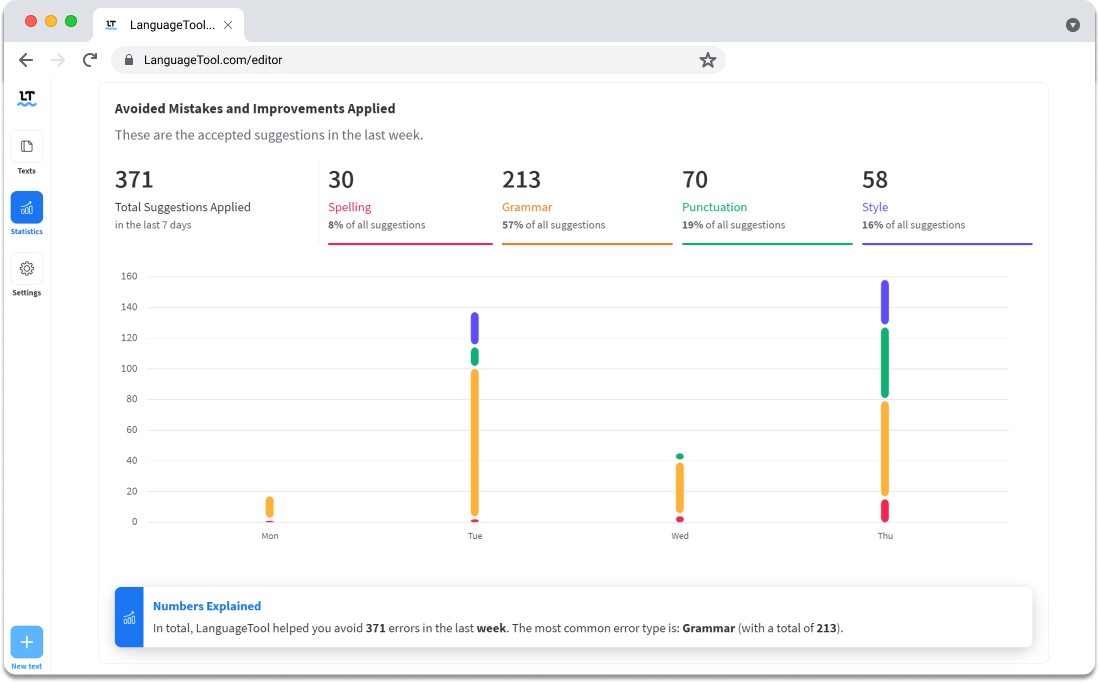Click Wednesday's green Punctuation dot
Screen dimensions: 1099x683
(679, 457)
